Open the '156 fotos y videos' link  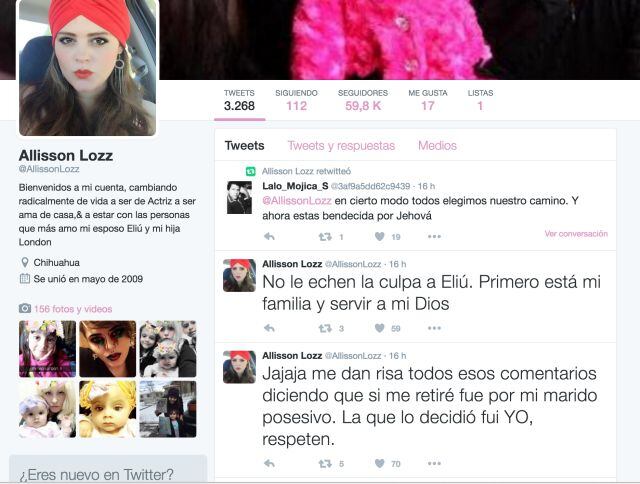coord(73,309)
